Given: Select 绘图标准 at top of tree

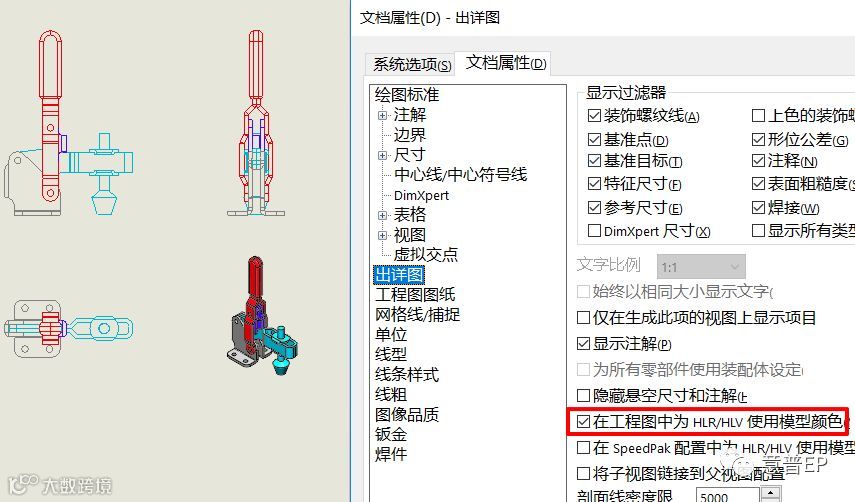Looking at the screenshot, I should (x=407, y=95).
